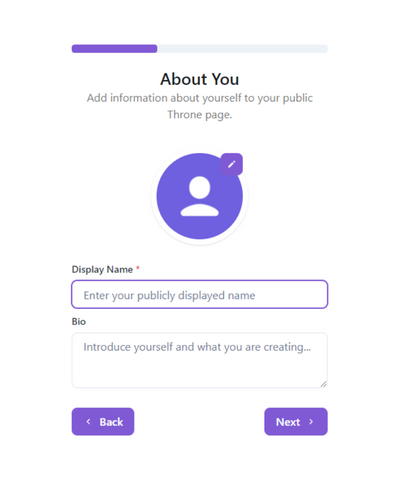Click the white person silhouette icon
400x500 pixels.
[x=200, y=196]
